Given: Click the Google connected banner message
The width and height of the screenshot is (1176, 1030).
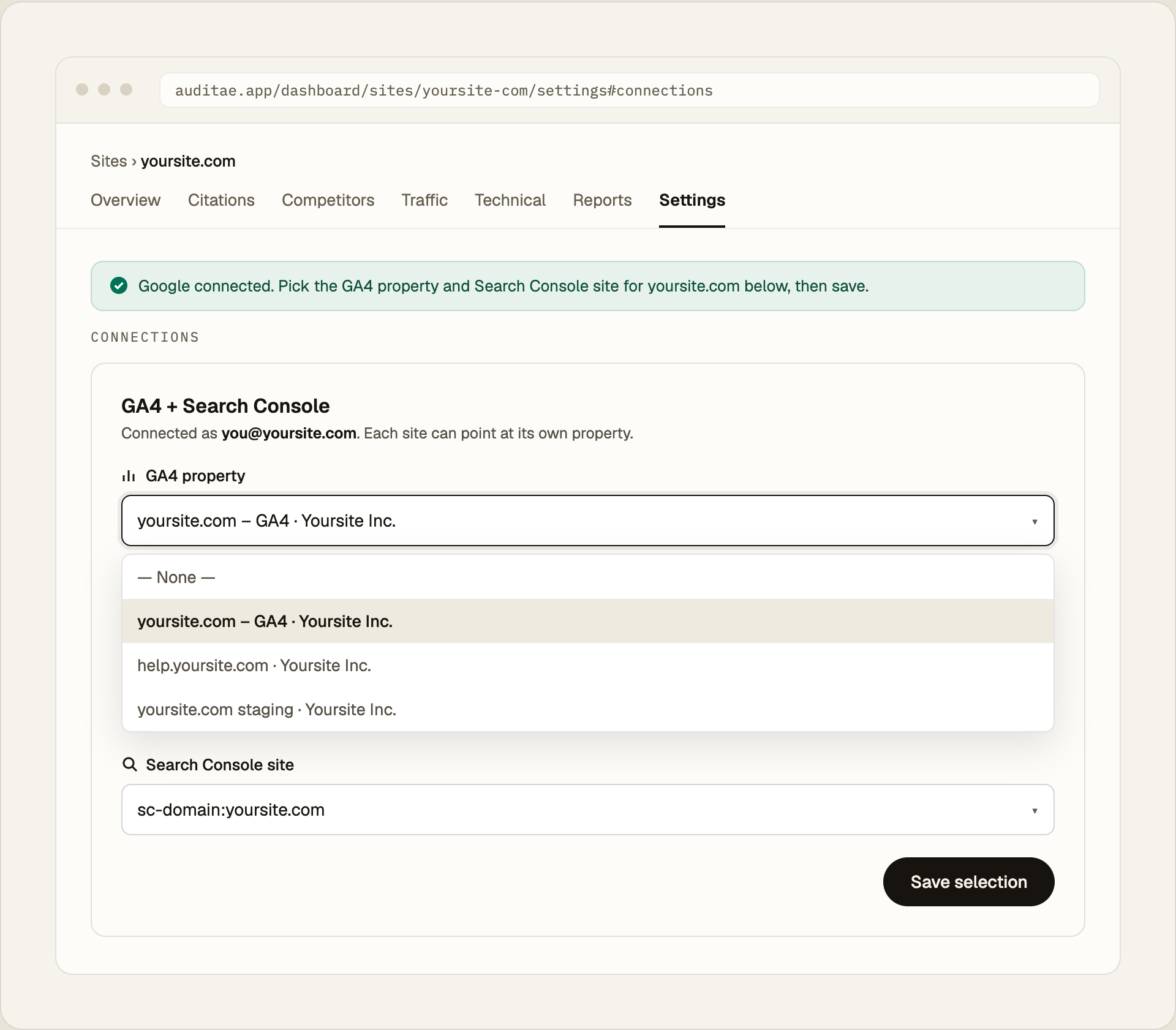Looking at the screenshot, I should [x=503, y=286].
